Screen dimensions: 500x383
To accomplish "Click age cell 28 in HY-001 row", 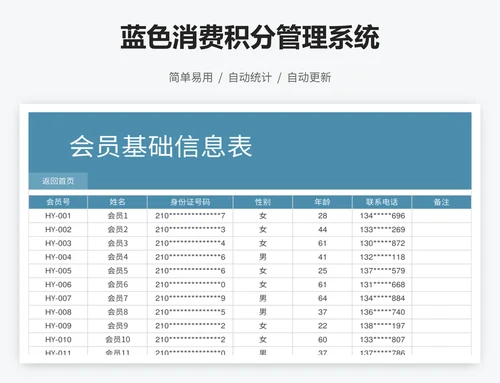I will pos(322,216).
